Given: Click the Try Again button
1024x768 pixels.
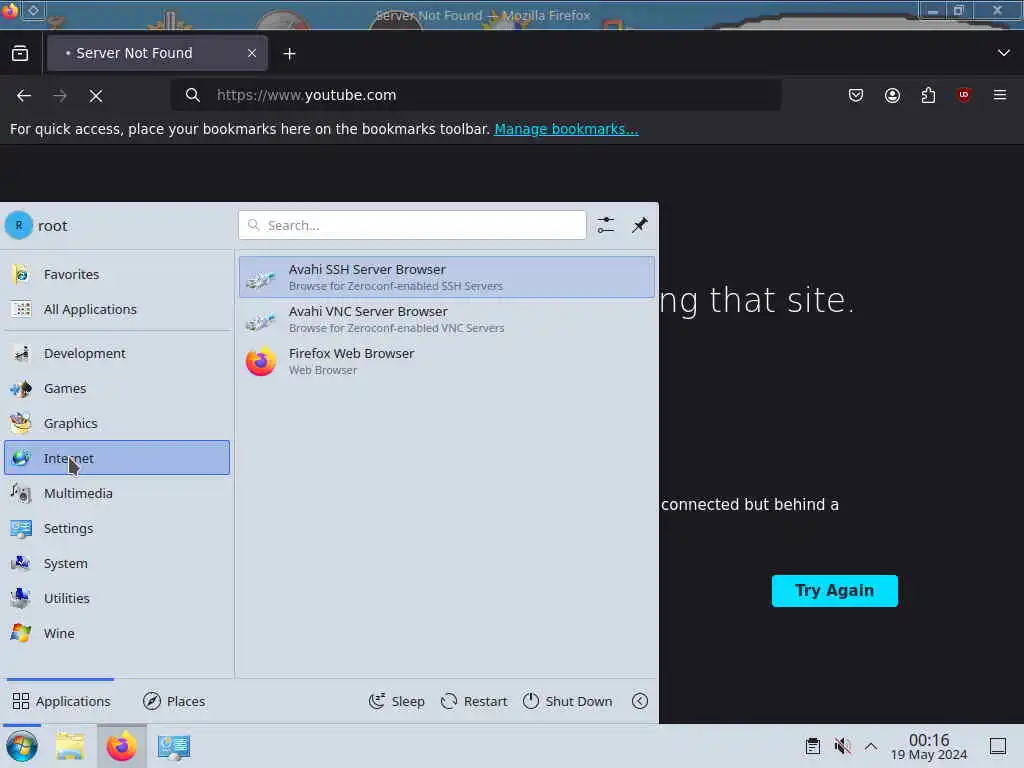Looking at the screenshot, I should 835,590.
